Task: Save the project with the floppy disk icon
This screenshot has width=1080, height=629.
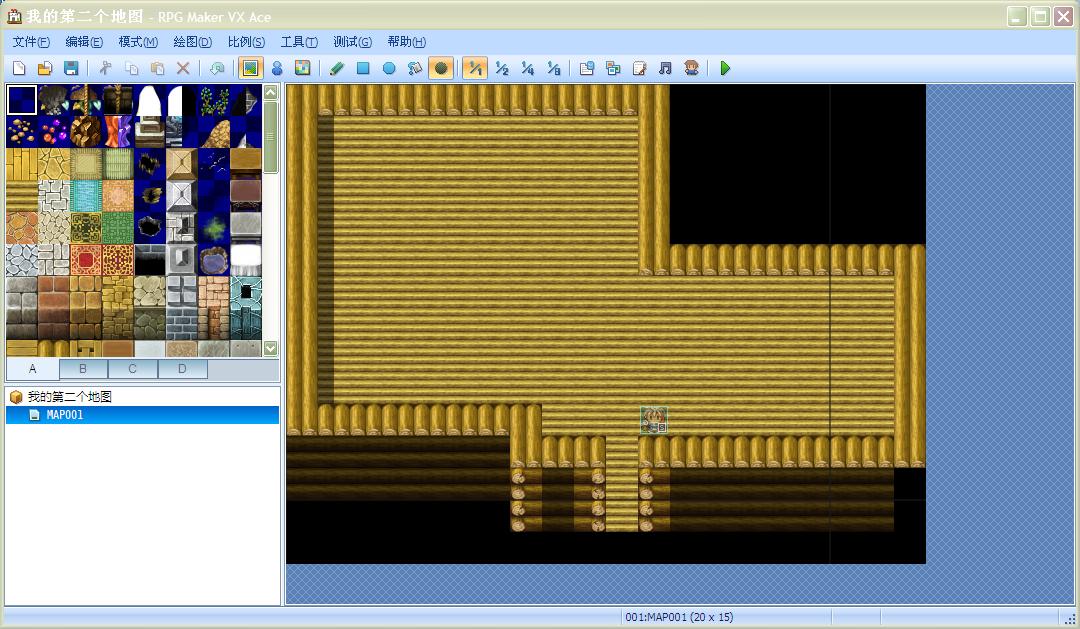Action: tap(71, 68)
